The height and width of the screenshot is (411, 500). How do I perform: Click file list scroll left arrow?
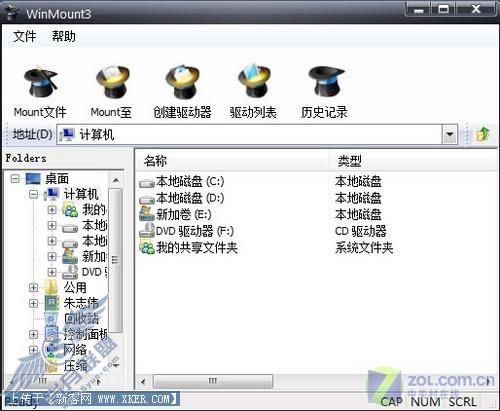tap(143, 381)
